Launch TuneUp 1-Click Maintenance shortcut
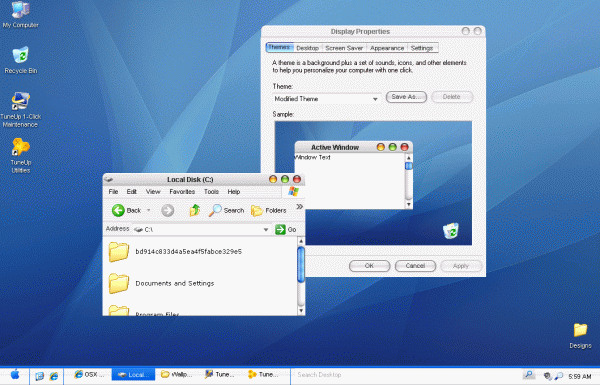Image resolution: width=600 pixels, height=385 pixels. click(x=21, y=110)
